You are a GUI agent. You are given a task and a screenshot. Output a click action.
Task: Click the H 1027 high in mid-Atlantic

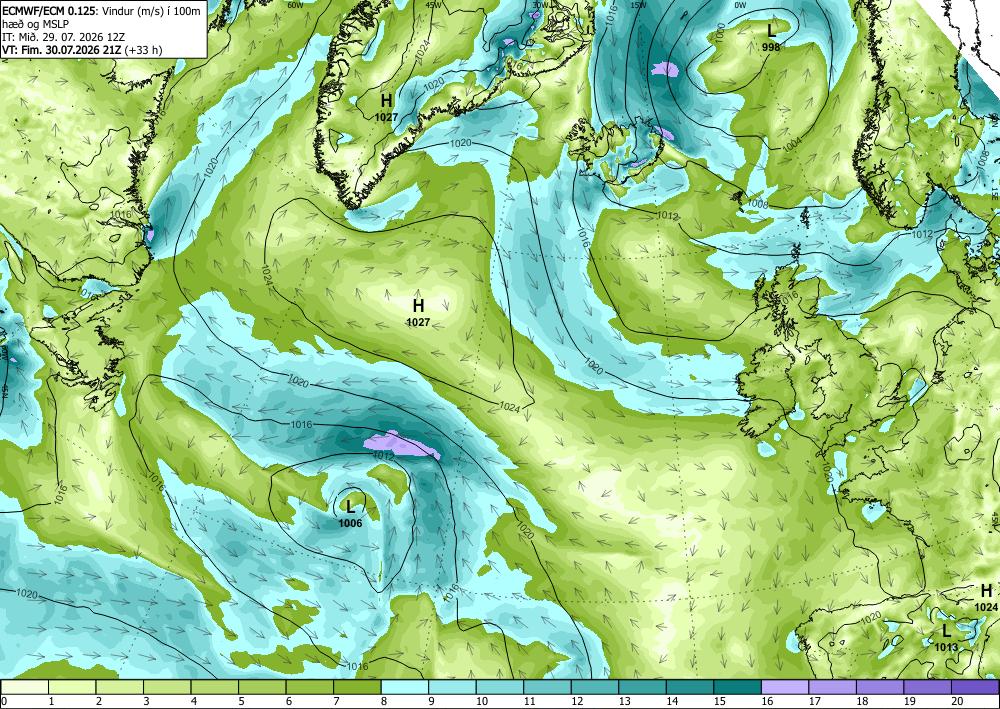click(418, 312)
